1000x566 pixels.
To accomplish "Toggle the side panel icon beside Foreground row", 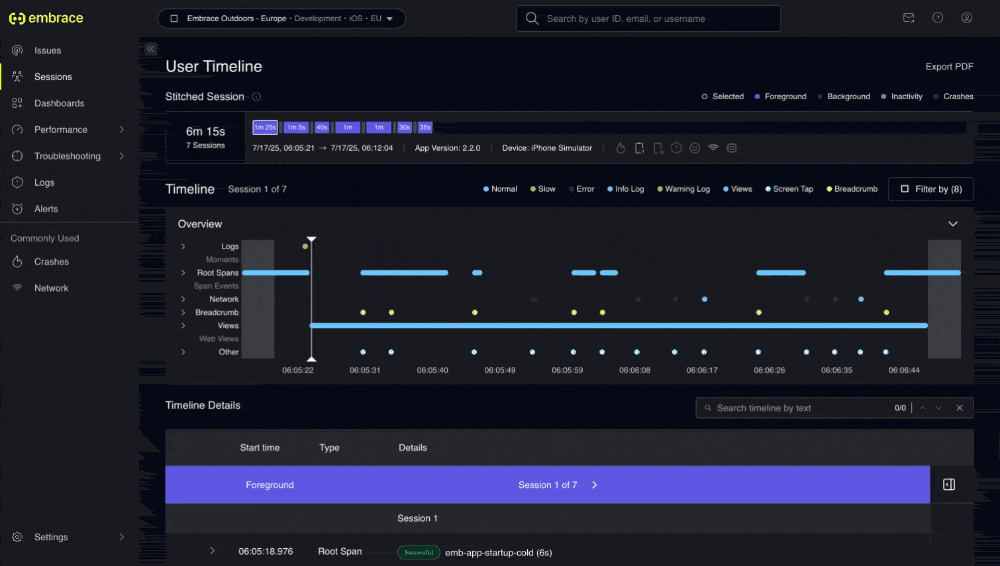I will (x=949, y=485).
